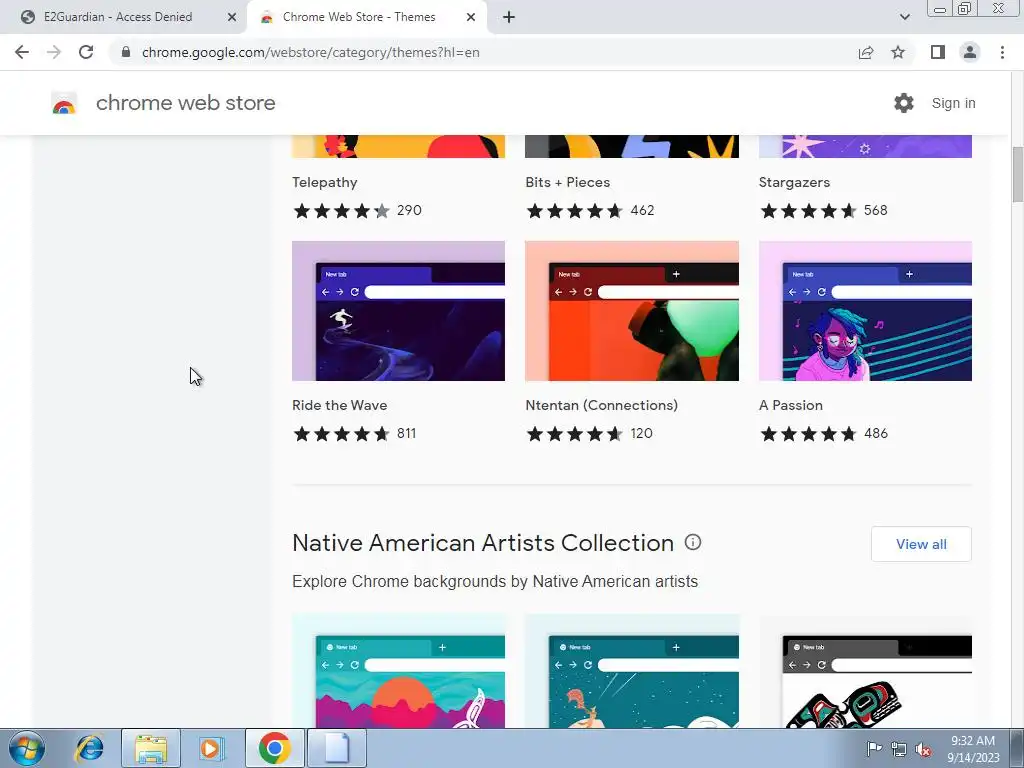Viewport: 1024px width, 768px height.
Task: Click the share page icon
Action: pos(866,52)
